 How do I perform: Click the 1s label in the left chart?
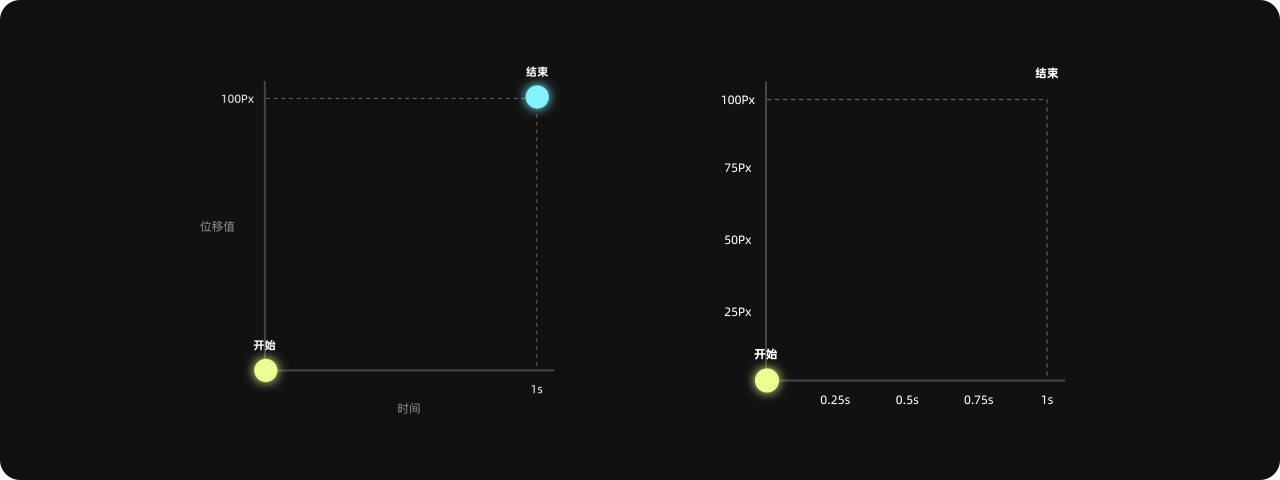(x=537, y=389)
